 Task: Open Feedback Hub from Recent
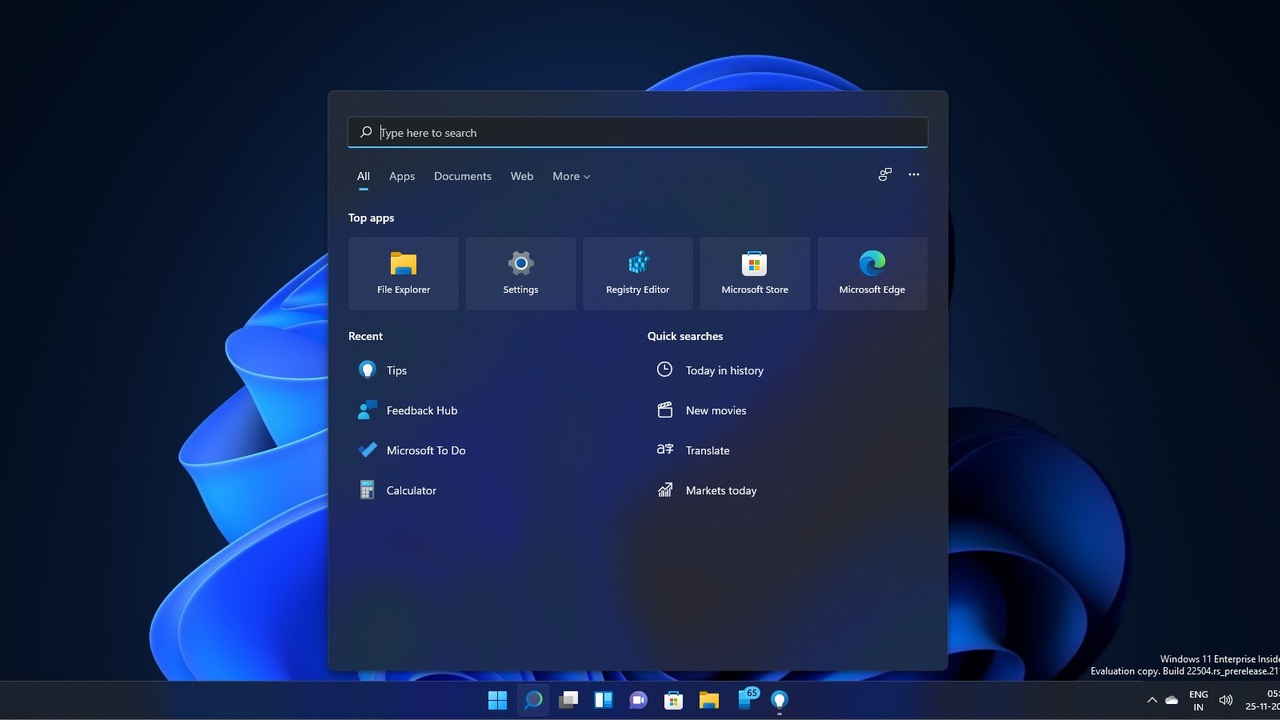coord(421,410)
